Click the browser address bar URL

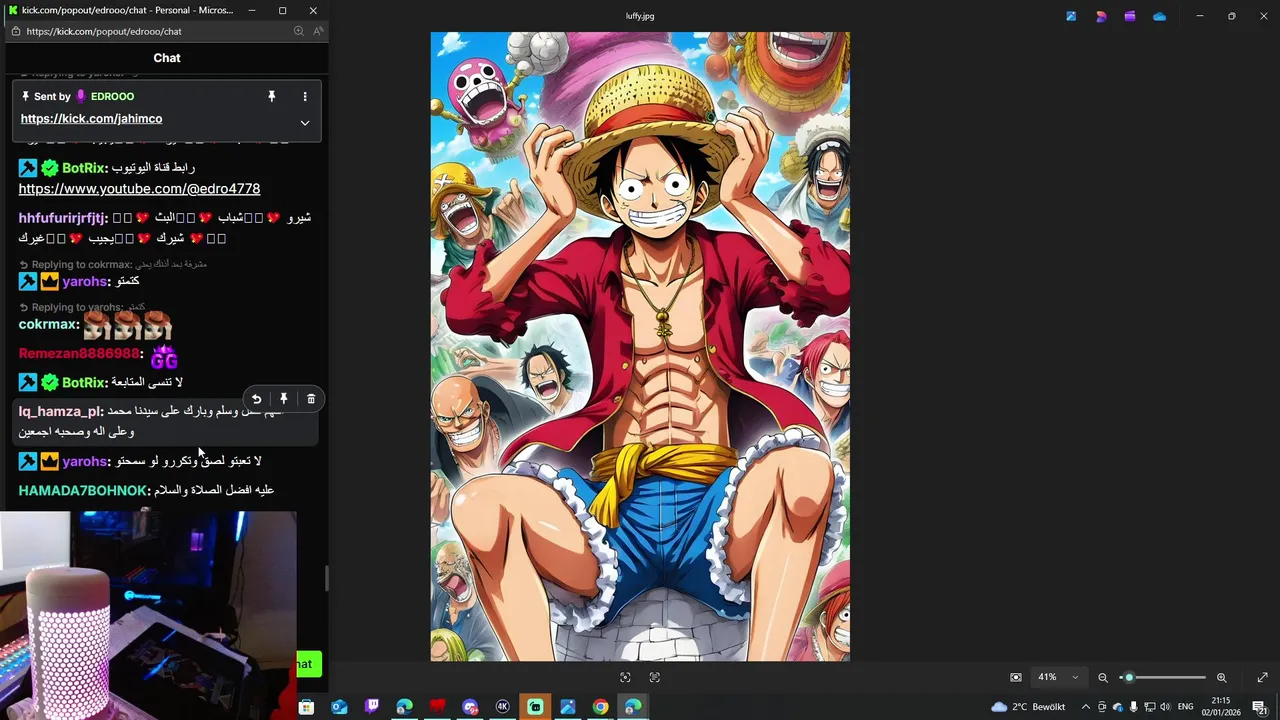click(104, 31)
